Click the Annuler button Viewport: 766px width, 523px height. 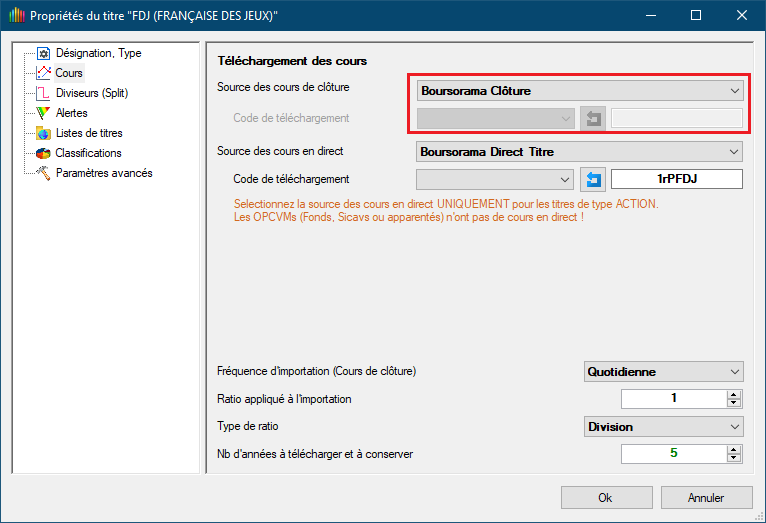(706, 498)
